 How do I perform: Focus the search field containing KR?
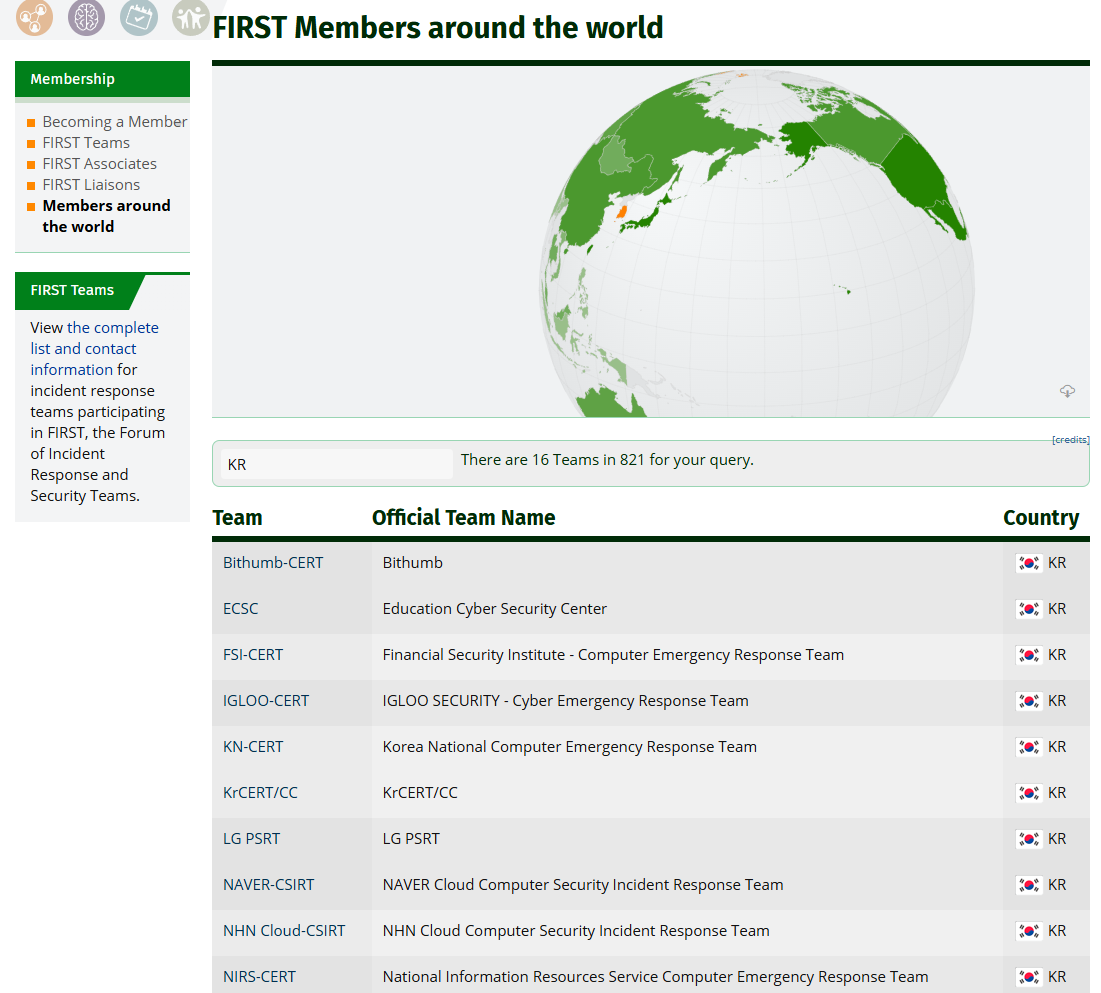336,464
